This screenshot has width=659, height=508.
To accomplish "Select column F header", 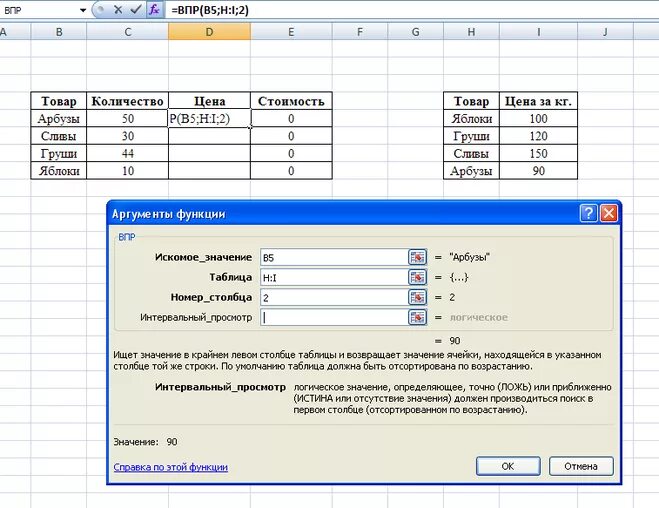I will 360,32.
